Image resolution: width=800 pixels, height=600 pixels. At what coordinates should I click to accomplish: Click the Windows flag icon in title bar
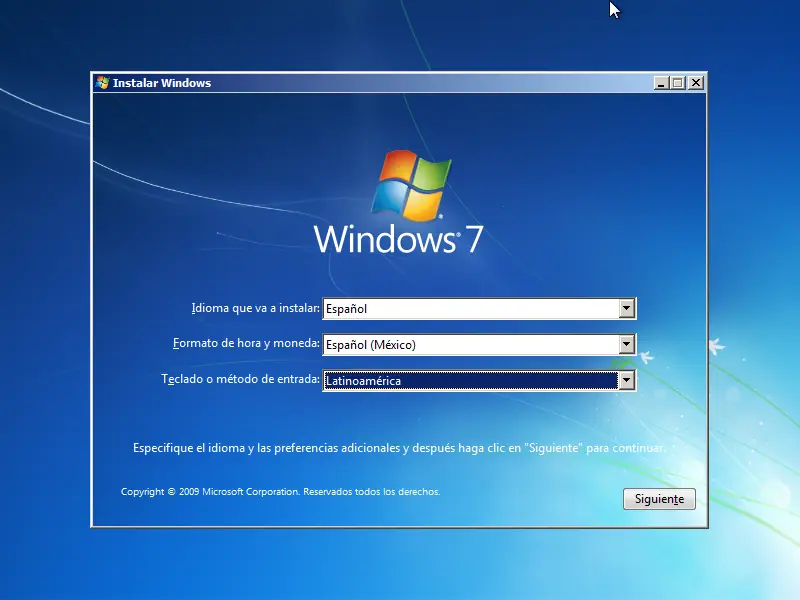(x=102, y=83)
